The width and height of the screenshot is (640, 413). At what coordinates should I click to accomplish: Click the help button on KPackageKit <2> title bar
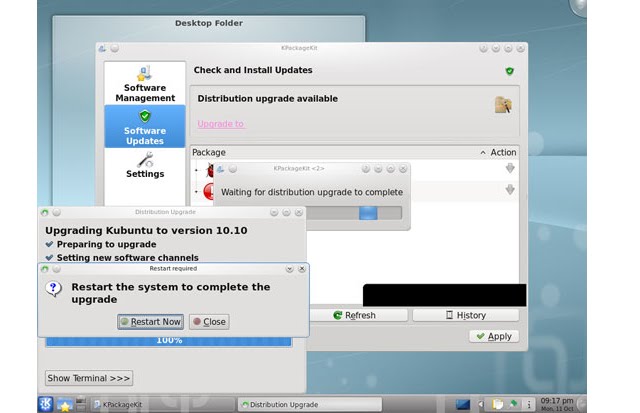366,169
